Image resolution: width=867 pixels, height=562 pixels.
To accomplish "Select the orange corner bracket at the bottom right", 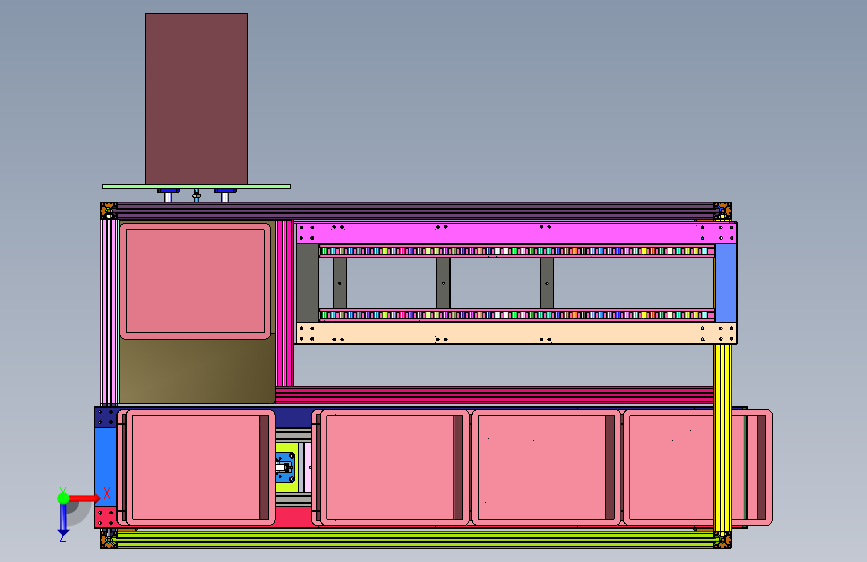I will 722,540.
